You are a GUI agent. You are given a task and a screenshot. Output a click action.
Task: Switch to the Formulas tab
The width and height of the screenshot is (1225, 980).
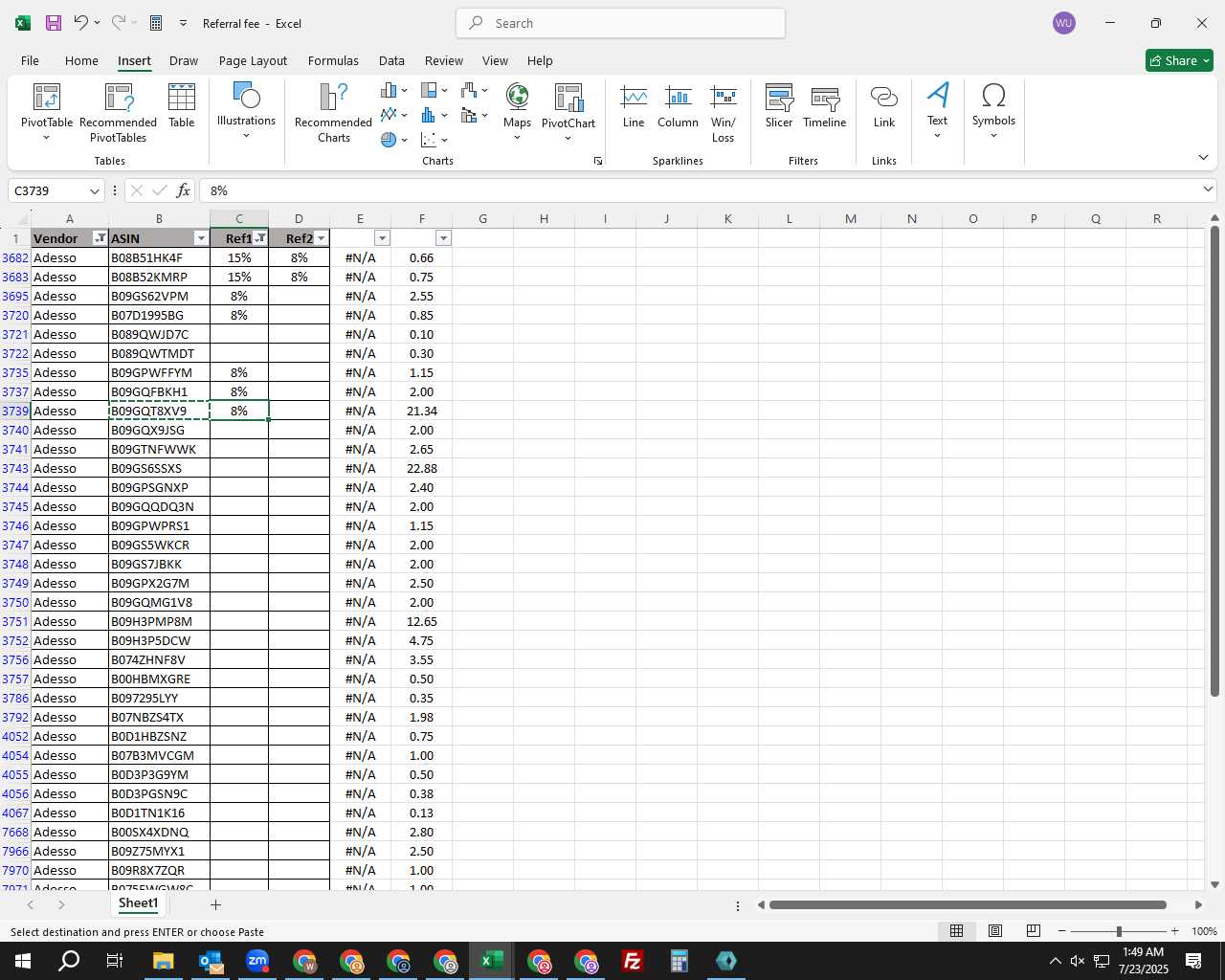[333, 60]
